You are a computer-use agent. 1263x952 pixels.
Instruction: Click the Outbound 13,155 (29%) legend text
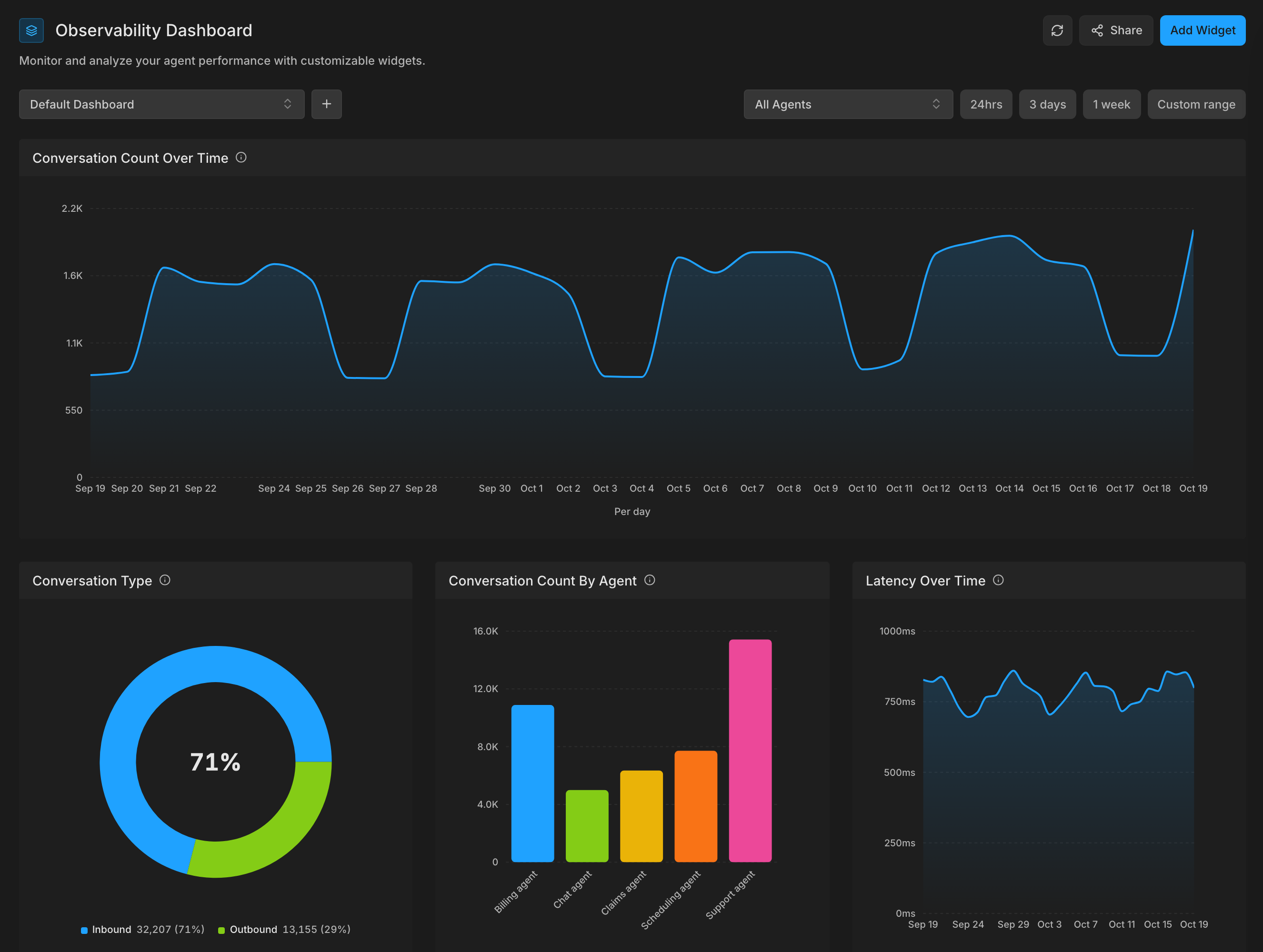(290, 930)
